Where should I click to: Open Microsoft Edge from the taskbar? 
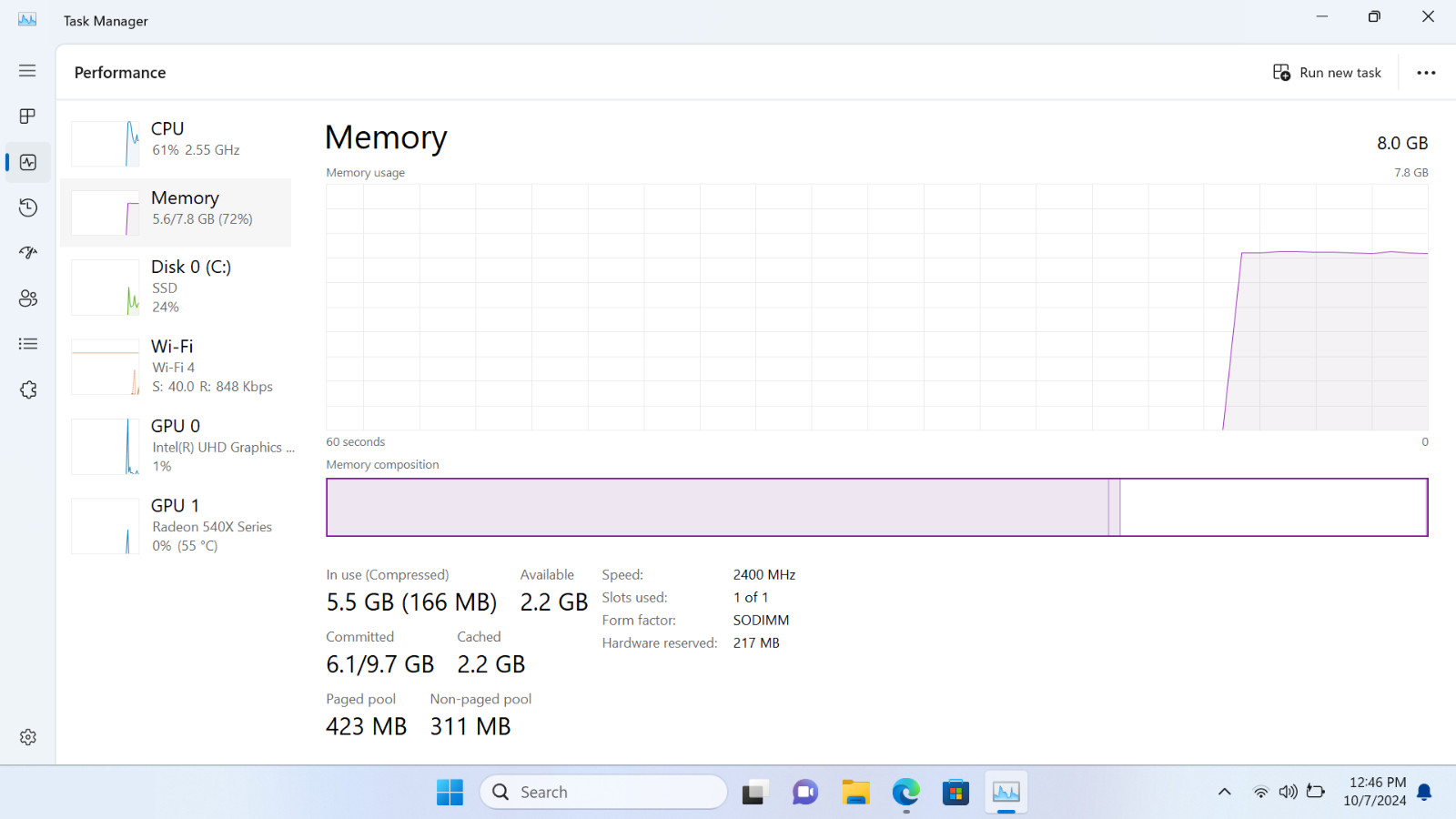(x=905, y=792)
